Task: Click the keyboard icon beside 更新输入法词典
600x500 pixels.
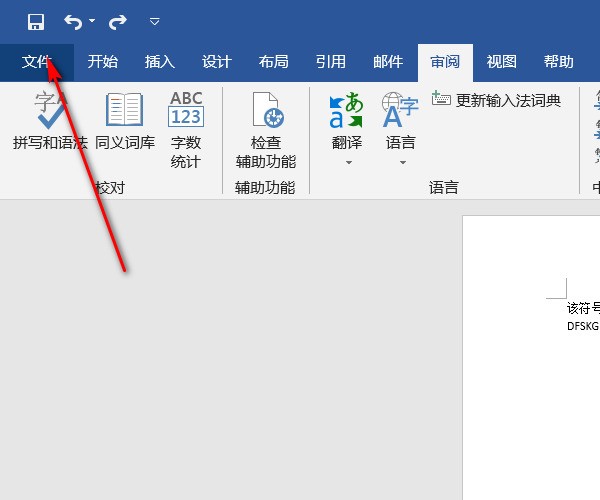Action: click(441, 98)
